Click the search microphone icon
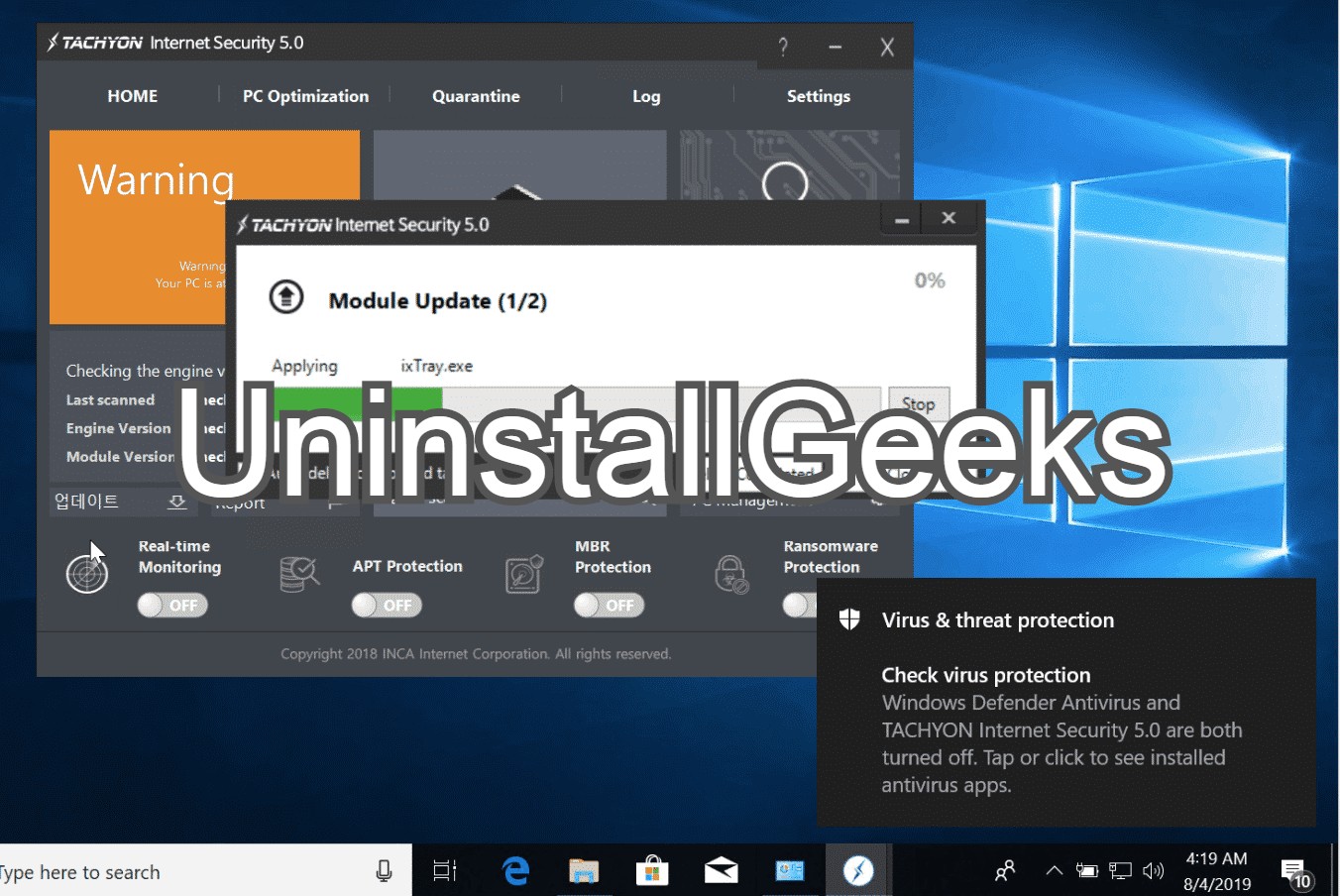The width and height of the screenshot is (1340, 896). (x=384, y=871)
